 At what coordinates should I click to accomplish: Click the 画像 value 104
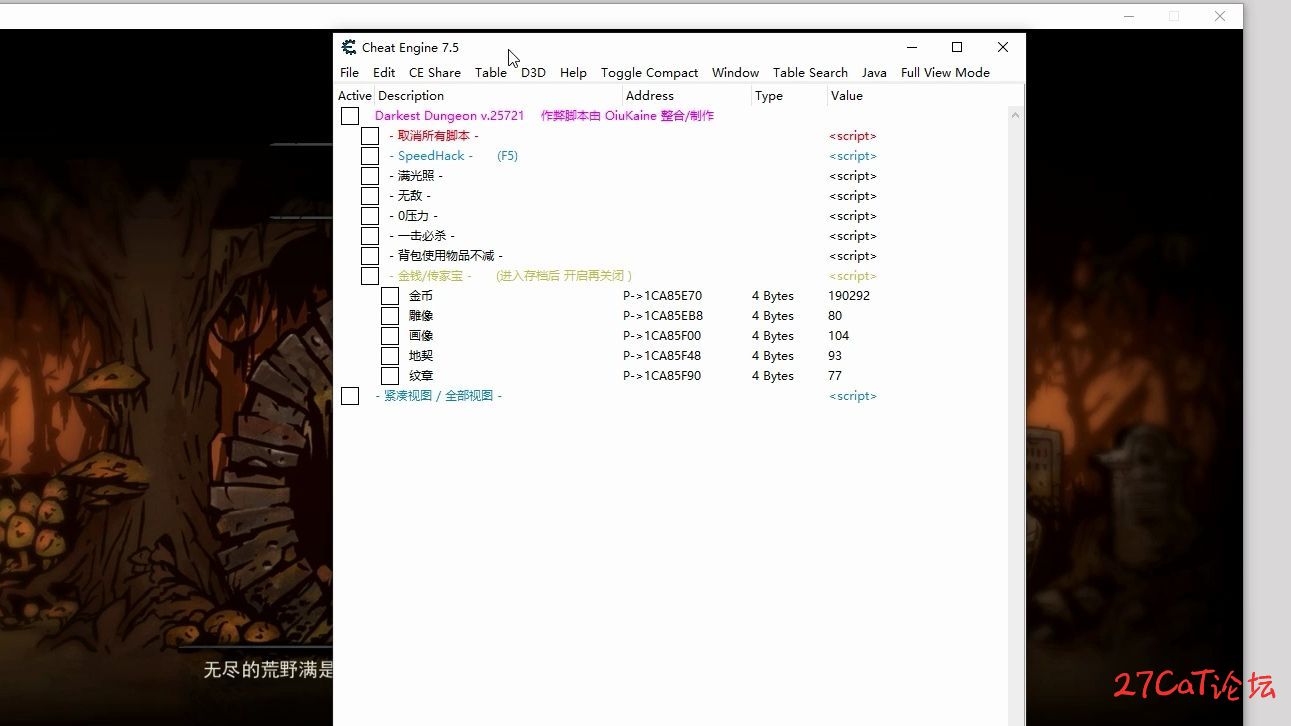[x=838, y=336]
